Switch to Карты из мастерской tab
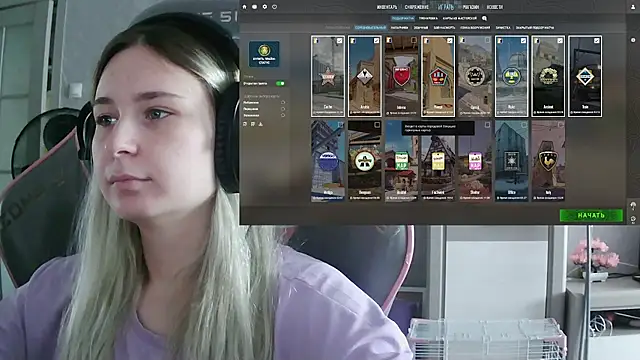640x360 pixels. point(460,18)
